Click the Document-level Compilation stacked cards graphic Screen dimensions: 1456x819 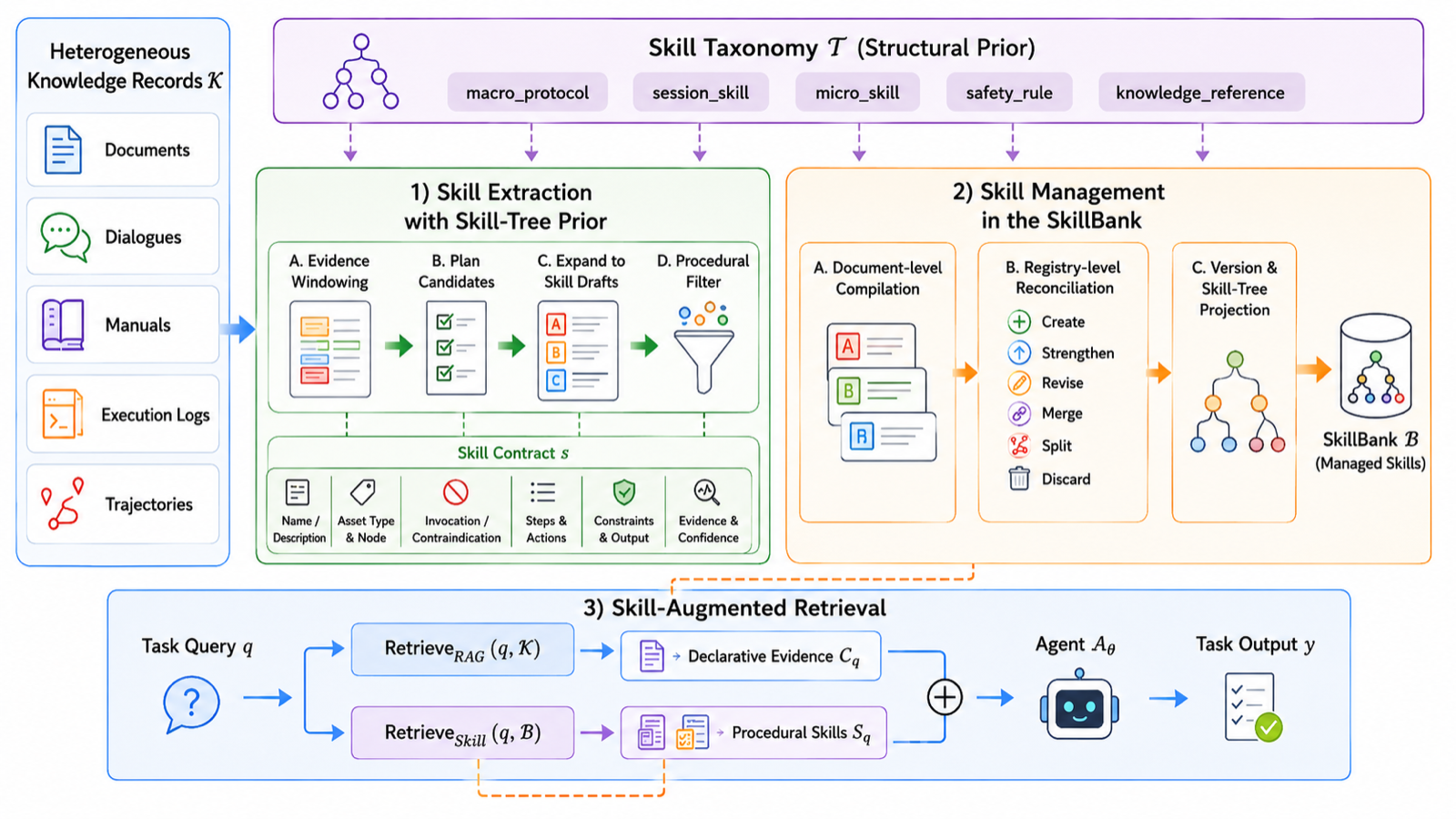coord(882,392)
